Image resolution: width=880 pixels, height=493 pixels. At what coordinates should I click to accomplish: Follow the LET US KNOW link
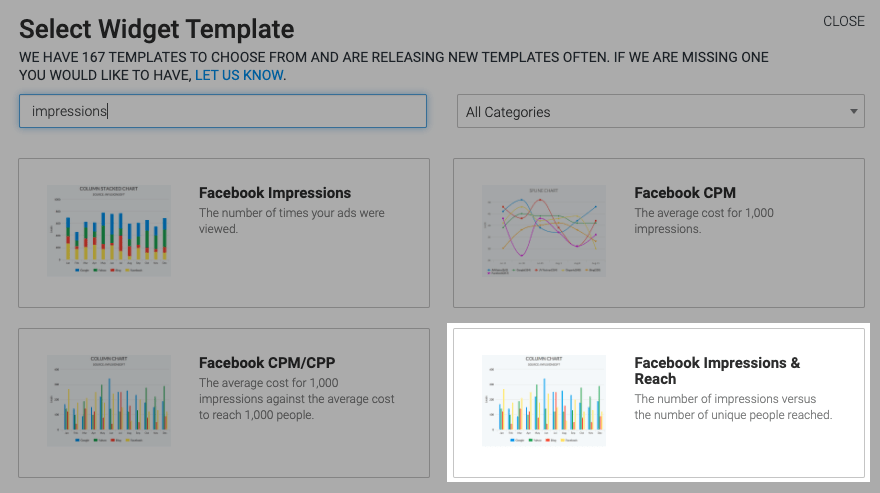coord(239,75)
